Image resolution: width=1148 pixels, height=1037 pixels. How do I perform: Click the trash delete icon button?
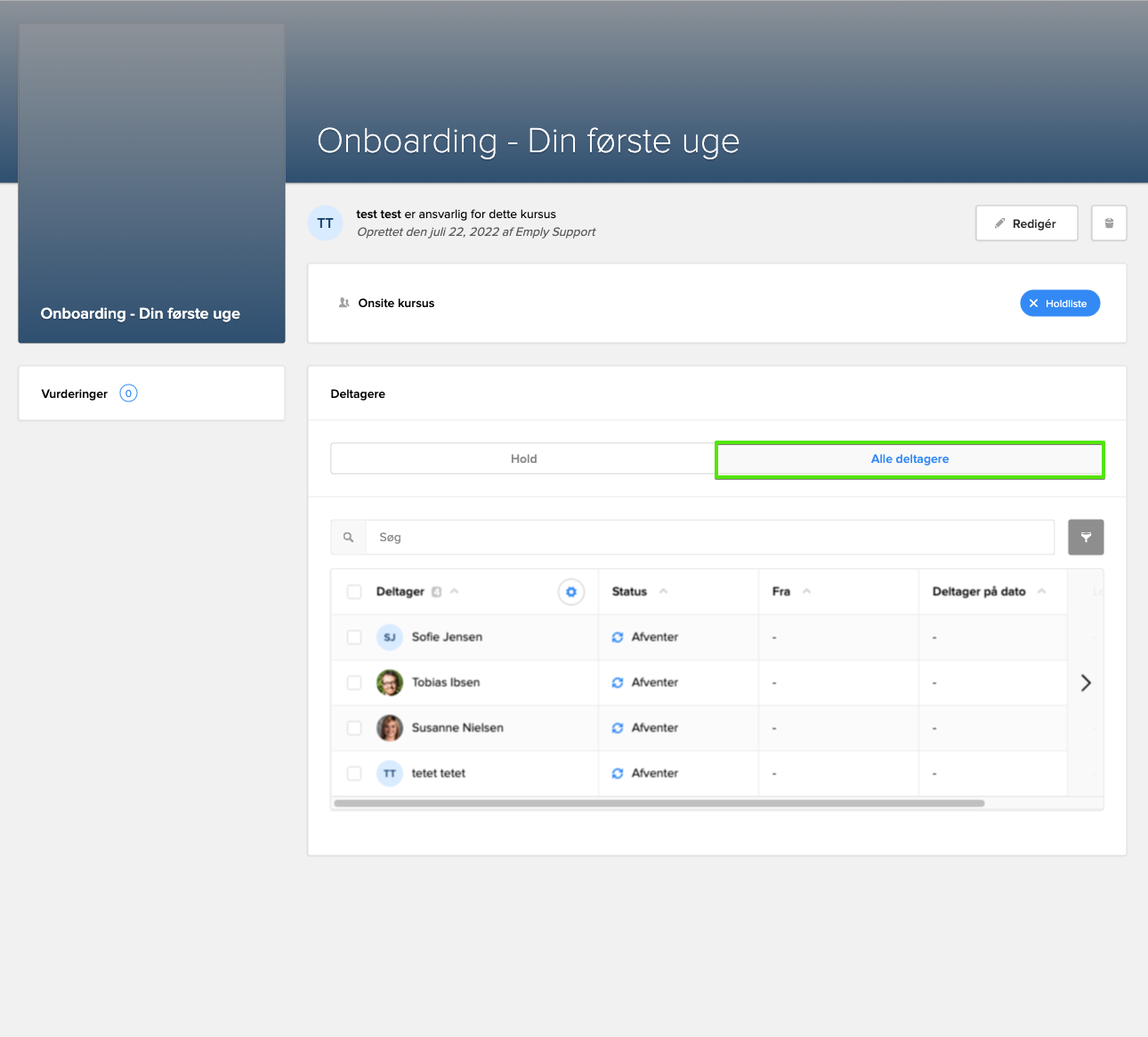click(1109, 223)
